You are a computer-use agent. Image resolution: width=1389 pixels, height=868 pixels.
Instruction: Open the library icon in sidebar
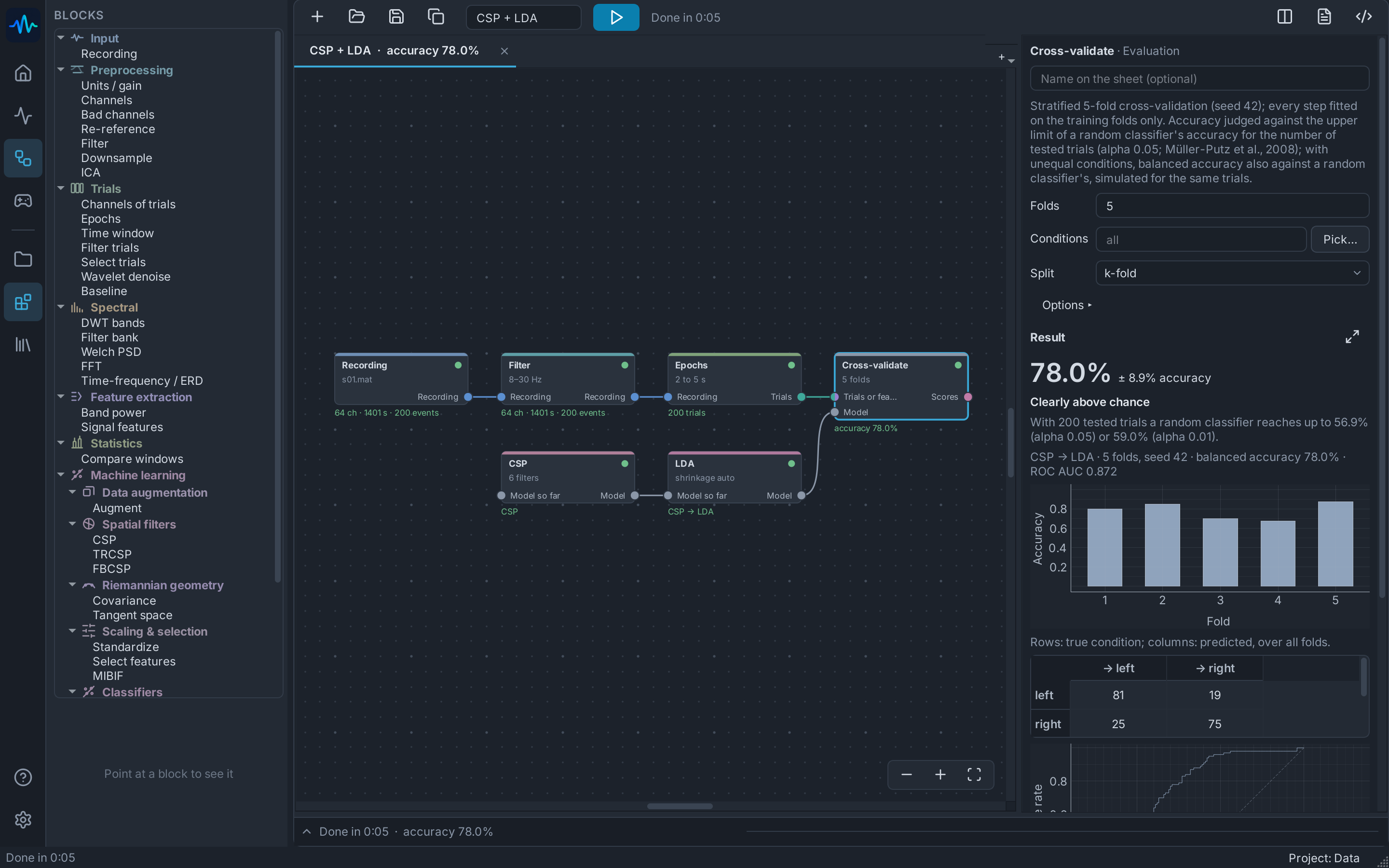point(23,344)
